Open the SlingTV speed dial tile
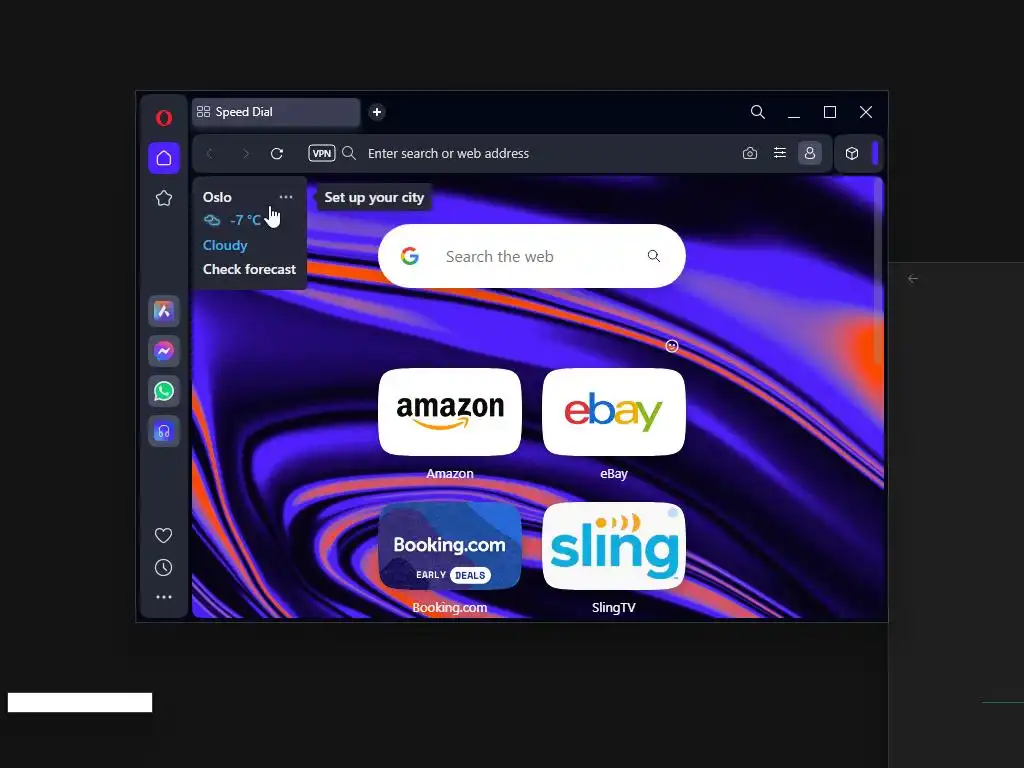Screen dimensions: 1024x768 pos(614,546)
